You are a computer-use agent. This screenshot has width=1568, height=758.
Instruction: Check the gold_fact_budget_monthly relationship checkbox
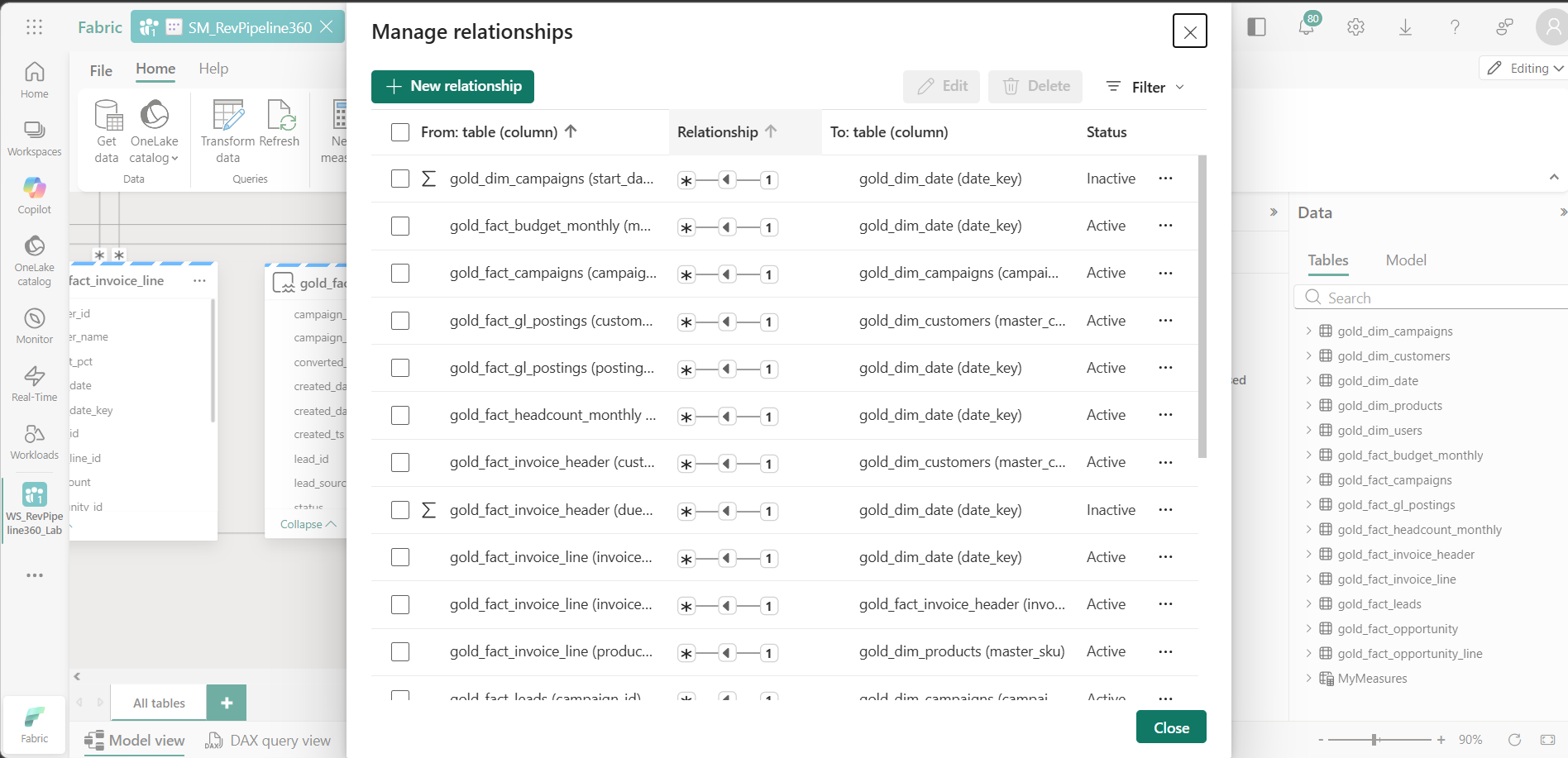pos(400,226)
